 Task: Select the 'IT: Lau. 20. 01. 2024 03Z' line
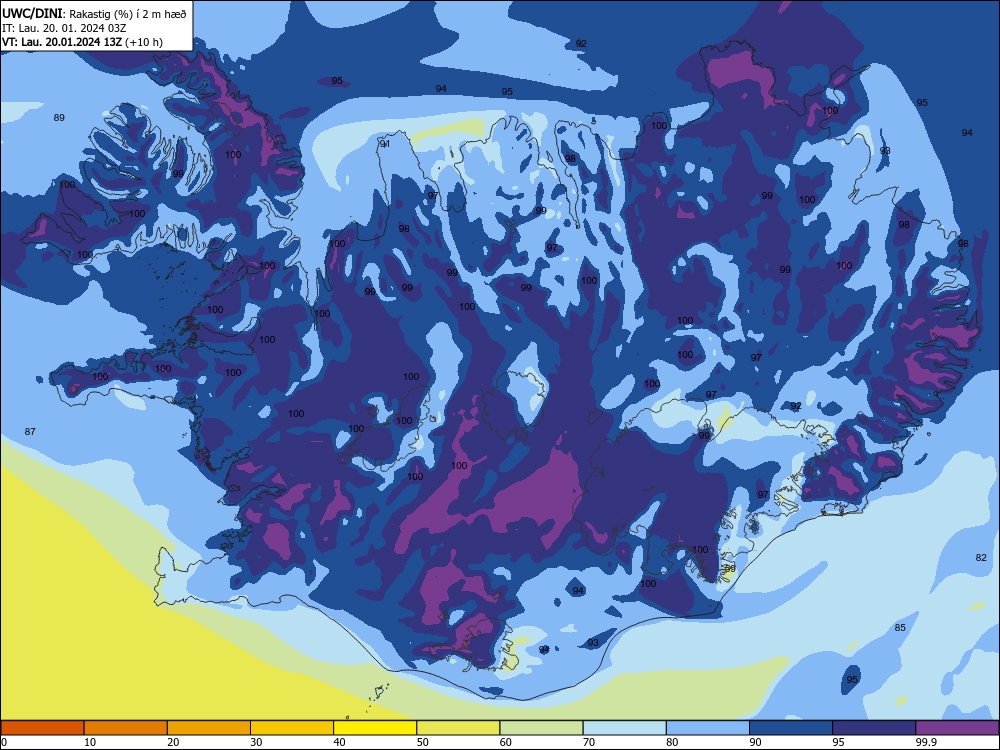coord(64,28)
